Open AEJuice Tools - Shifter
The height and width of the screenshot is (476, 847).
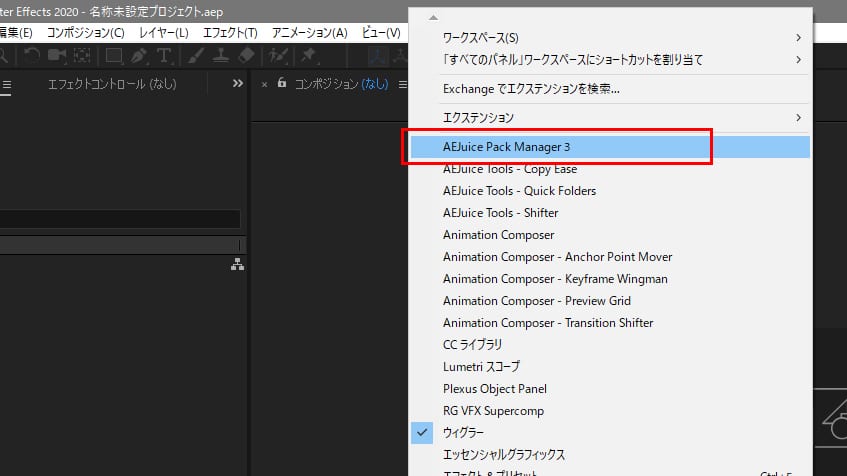pyautogui.click(x=610, y=213)
